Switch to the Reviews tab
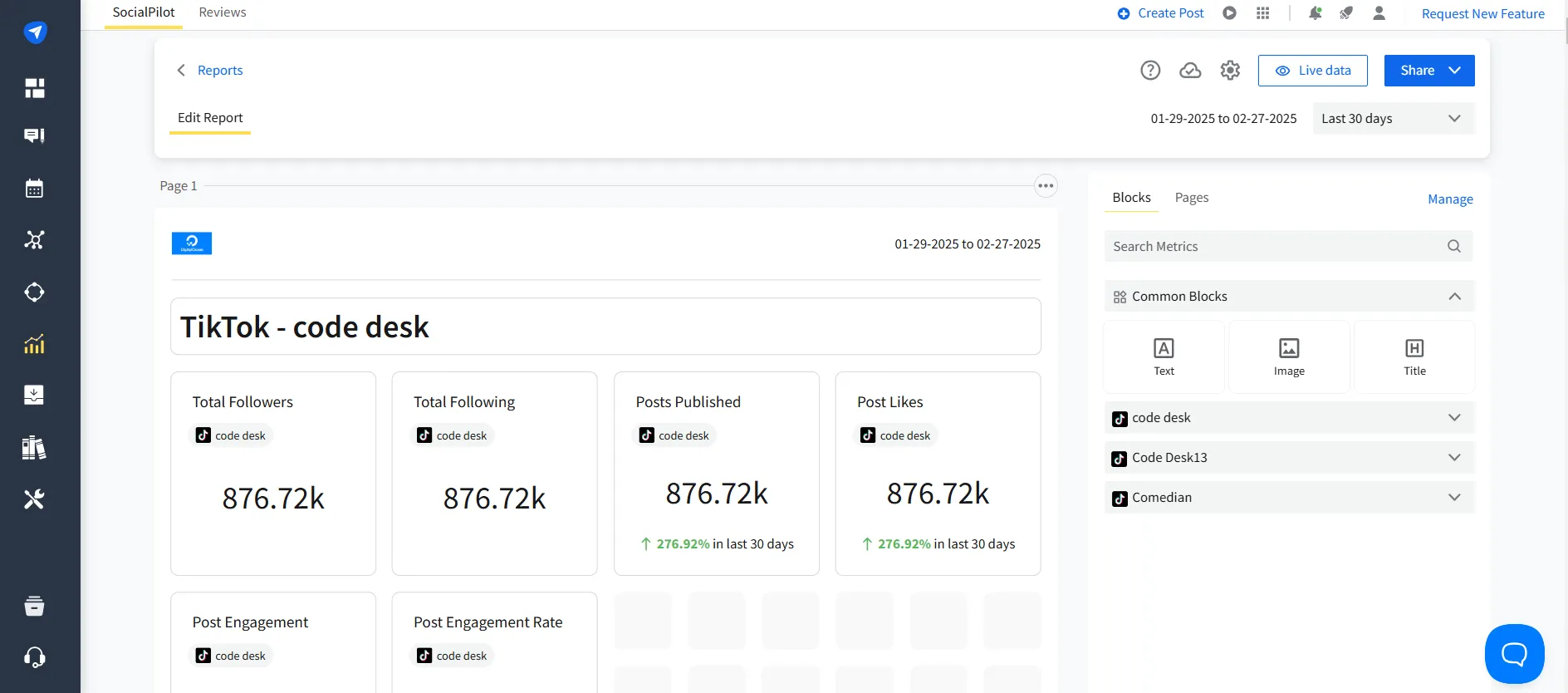Image resolution: width=1568 pixels, height=693 pixels. (223, 12)
